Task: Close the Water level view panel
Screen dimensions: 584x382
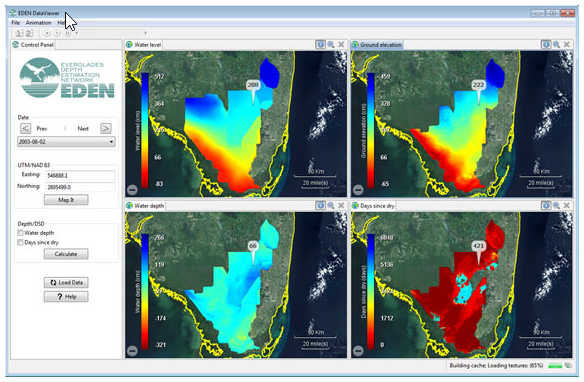Action: [341, 45]
